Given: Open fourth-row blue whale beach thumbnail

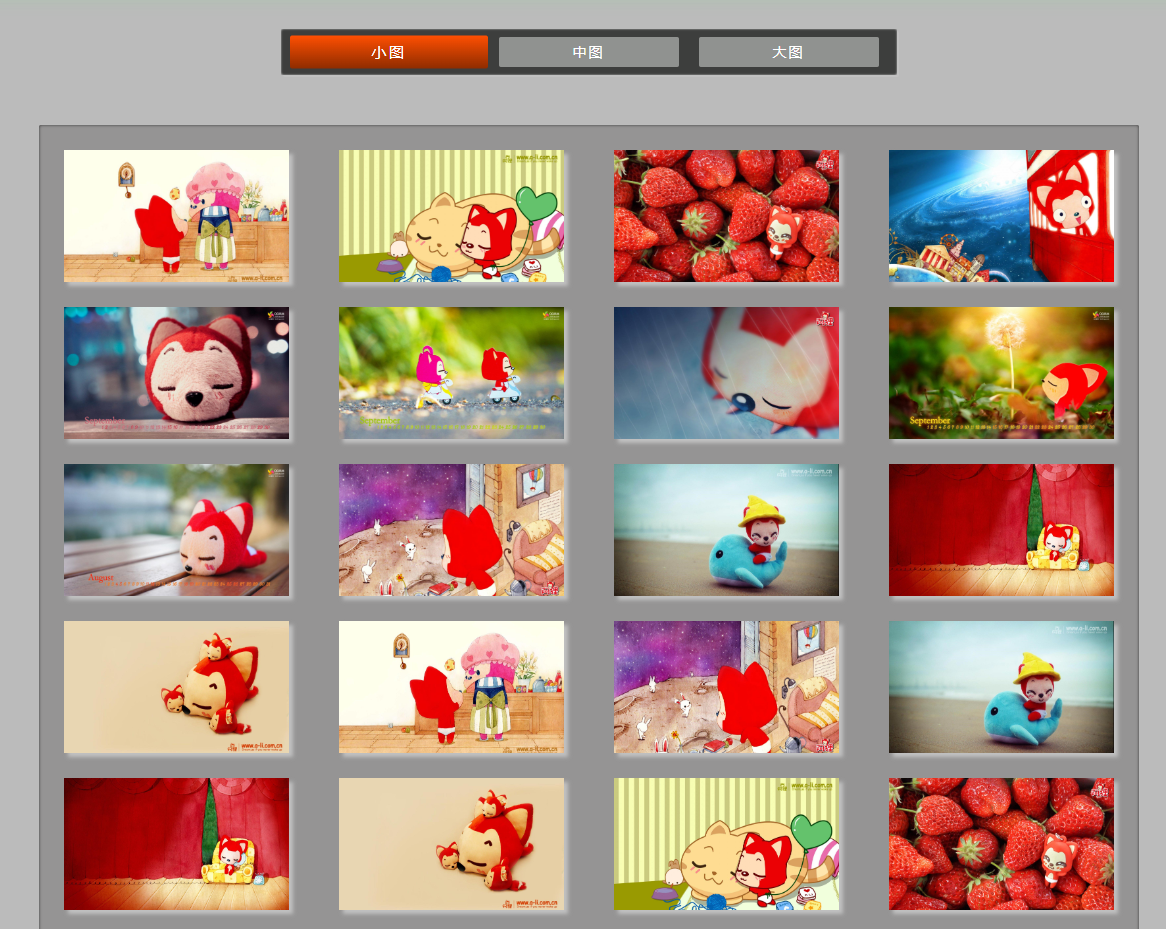Looking at the screenshot, I should tap(1001, 687).
